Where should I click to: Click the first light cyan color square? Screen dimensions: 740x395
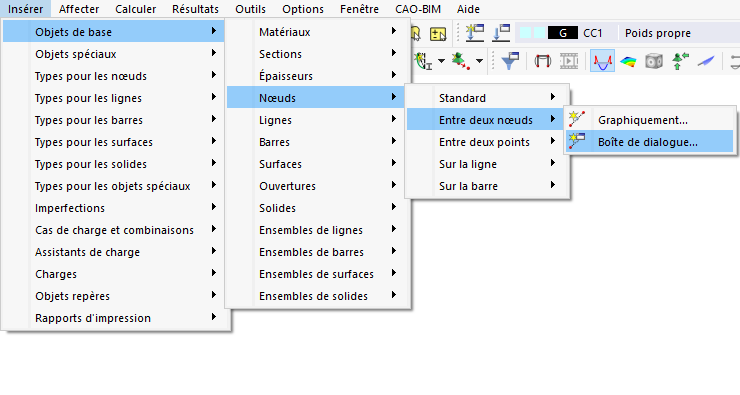click(x=525, y=33)
